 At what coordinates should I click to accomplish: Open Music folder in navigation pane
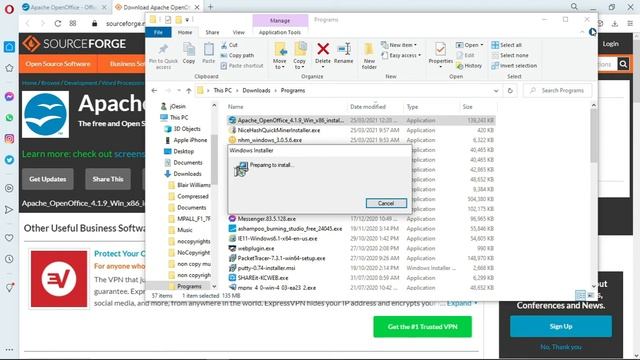point(184,230)
